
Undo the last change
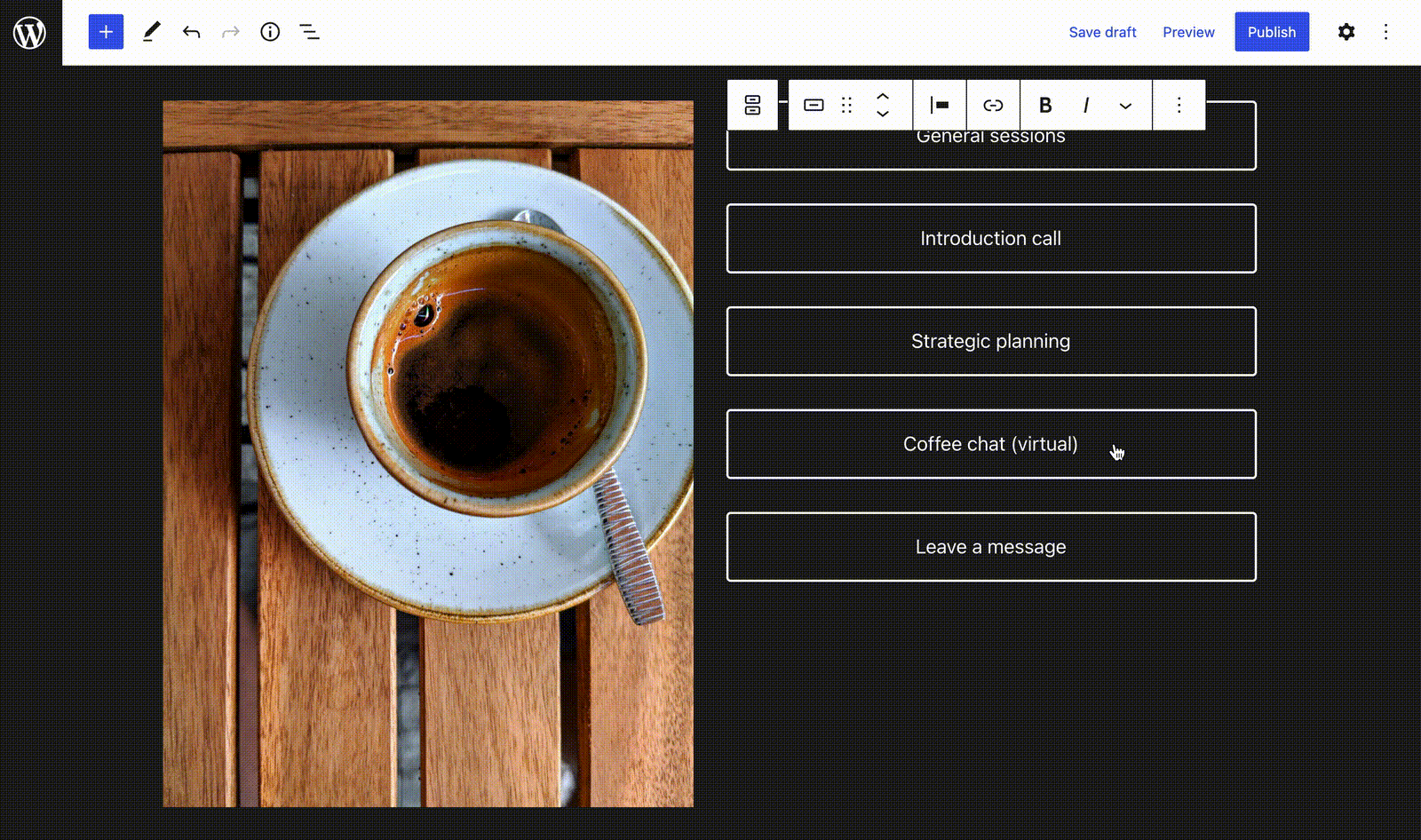pyautogui.click(x=191, y=32)
